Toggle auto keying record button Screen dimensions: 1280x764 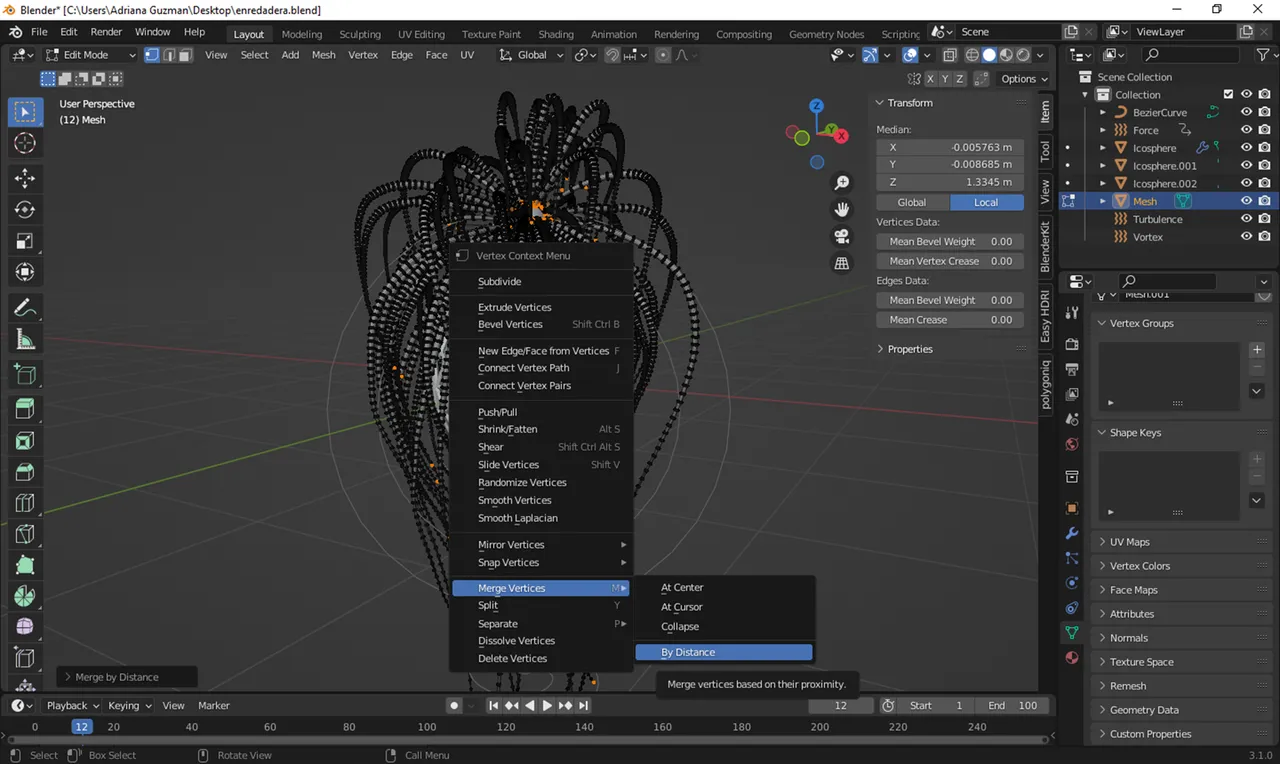coord(454,705)
